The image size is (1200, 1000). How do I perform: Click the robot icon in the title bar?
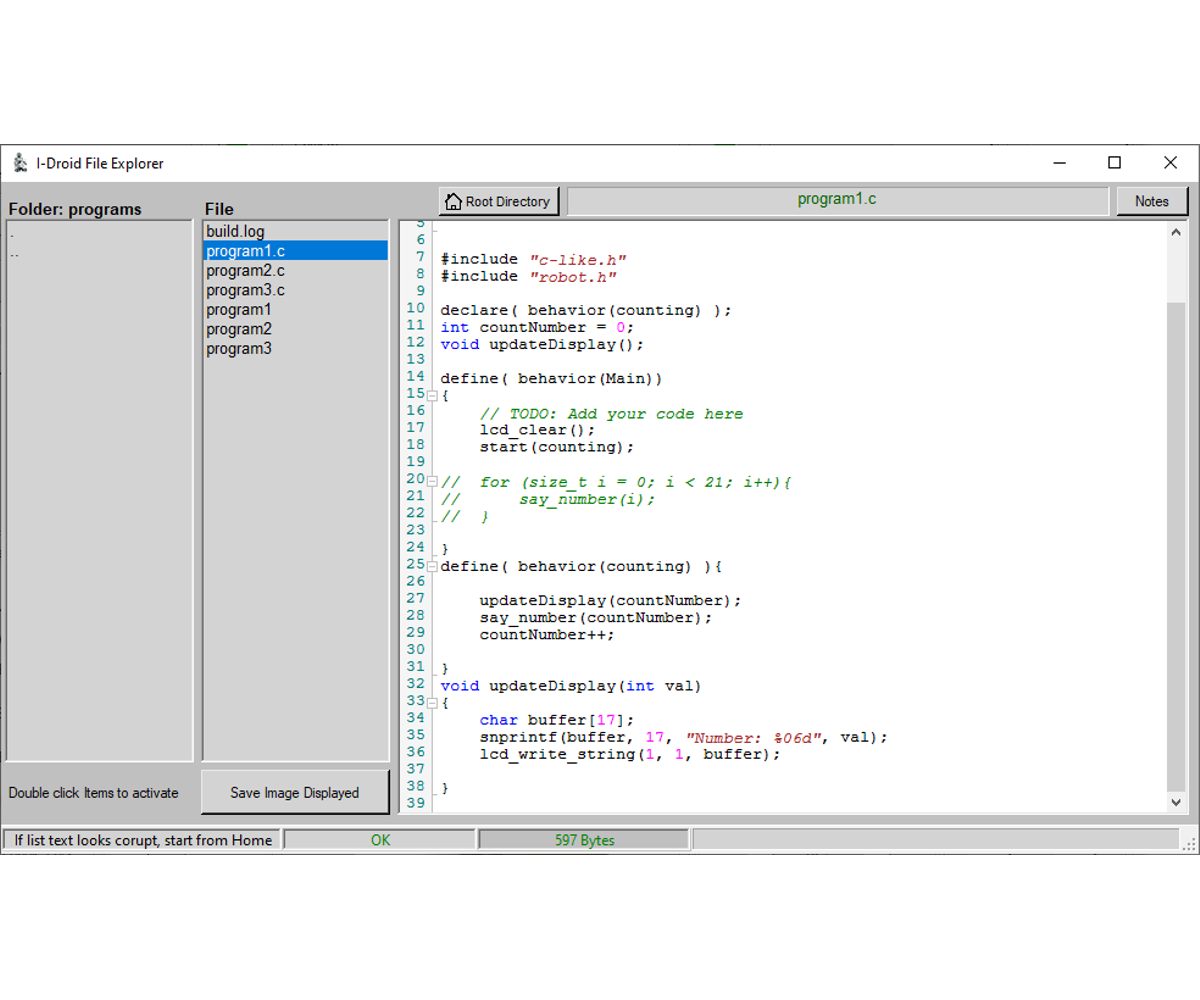tap(18, 163)
